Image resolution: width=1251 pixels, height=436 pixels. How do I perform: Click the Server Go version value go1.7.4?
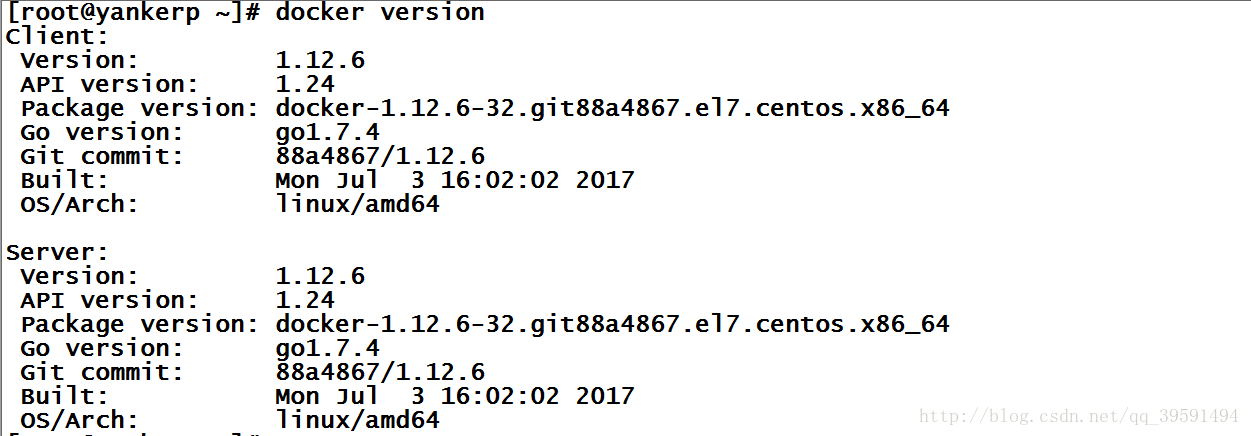point(327,348)
